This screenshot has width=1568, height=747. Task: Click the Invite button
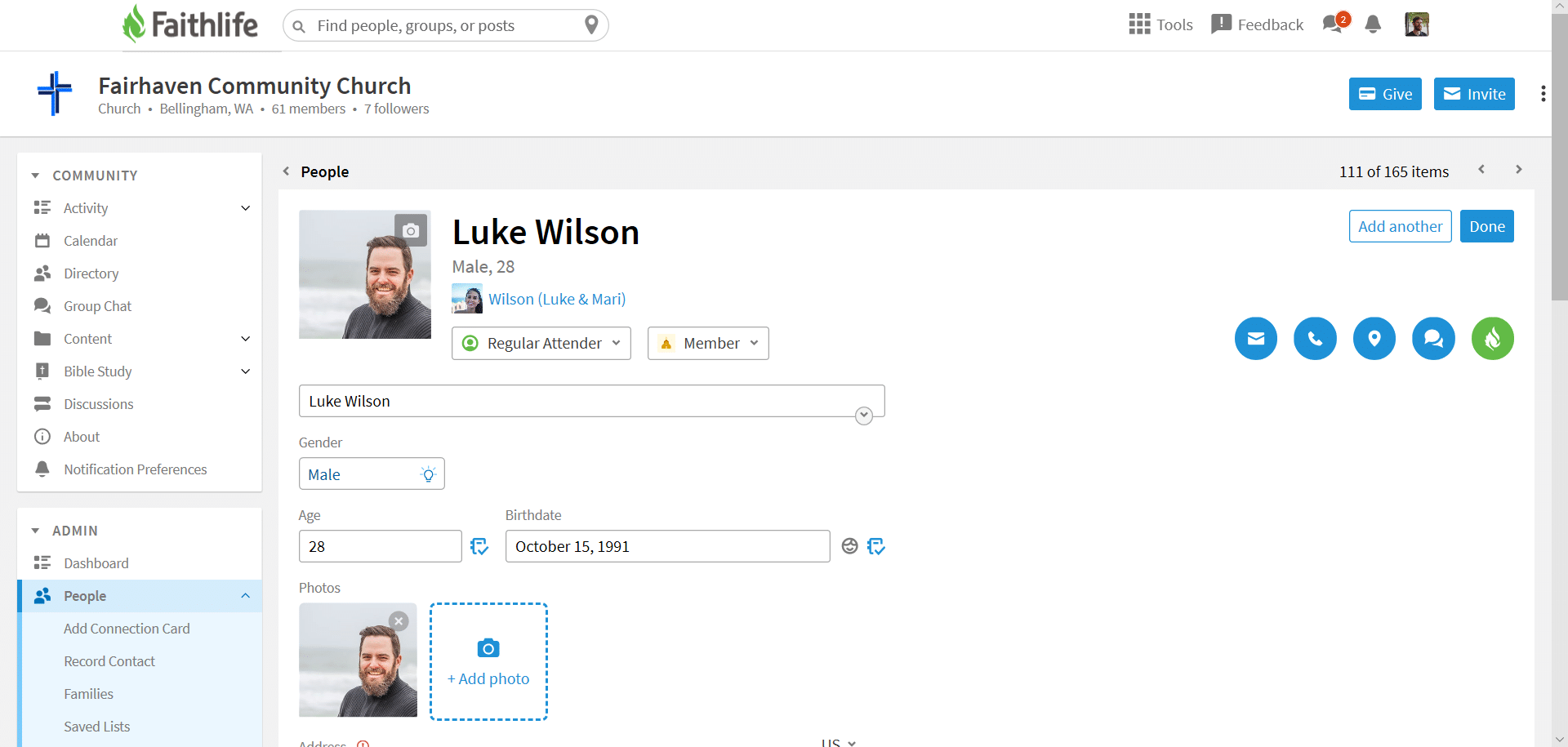1474,94
